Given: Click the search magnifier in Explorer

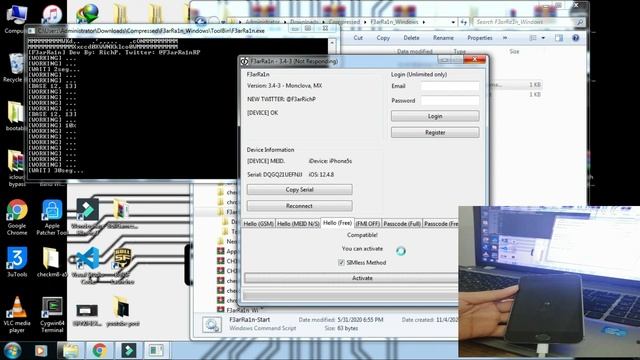Looking at the screenshot, I should [580, 22].
